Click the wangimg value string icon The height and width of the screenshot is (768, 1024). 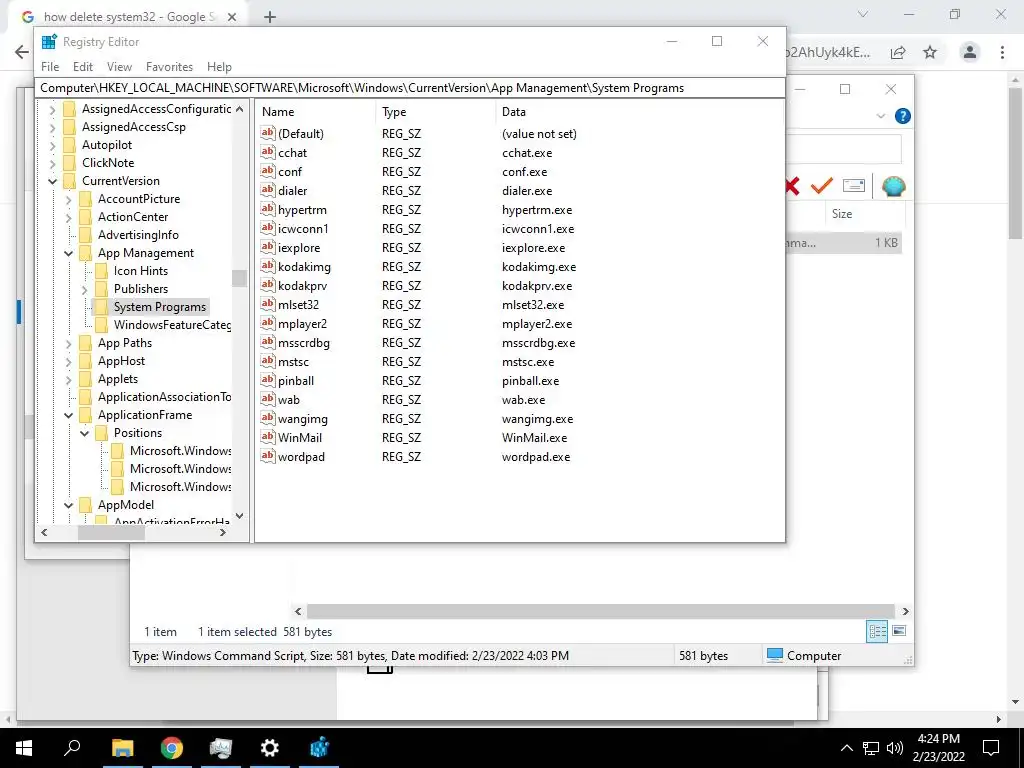[268, 418]
